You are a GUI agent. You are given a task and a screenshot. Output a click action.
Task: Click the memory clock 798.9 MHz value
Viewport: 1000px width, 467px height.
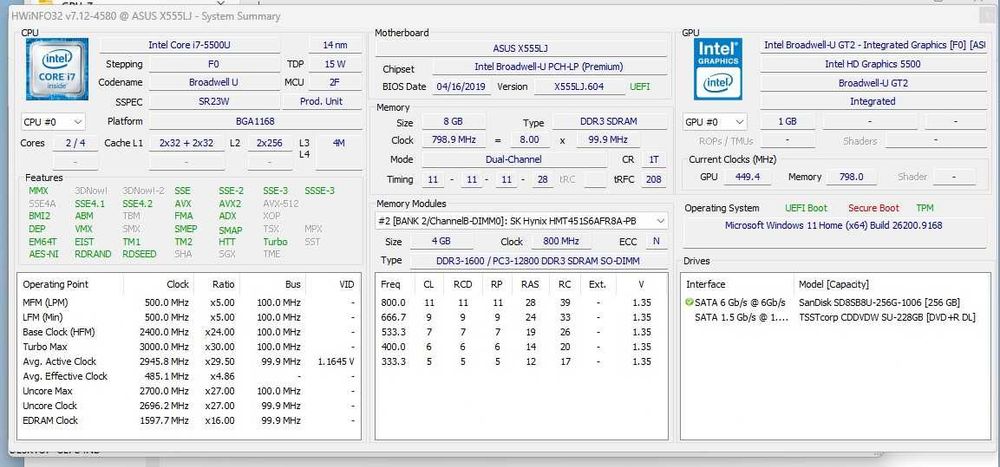452,140
